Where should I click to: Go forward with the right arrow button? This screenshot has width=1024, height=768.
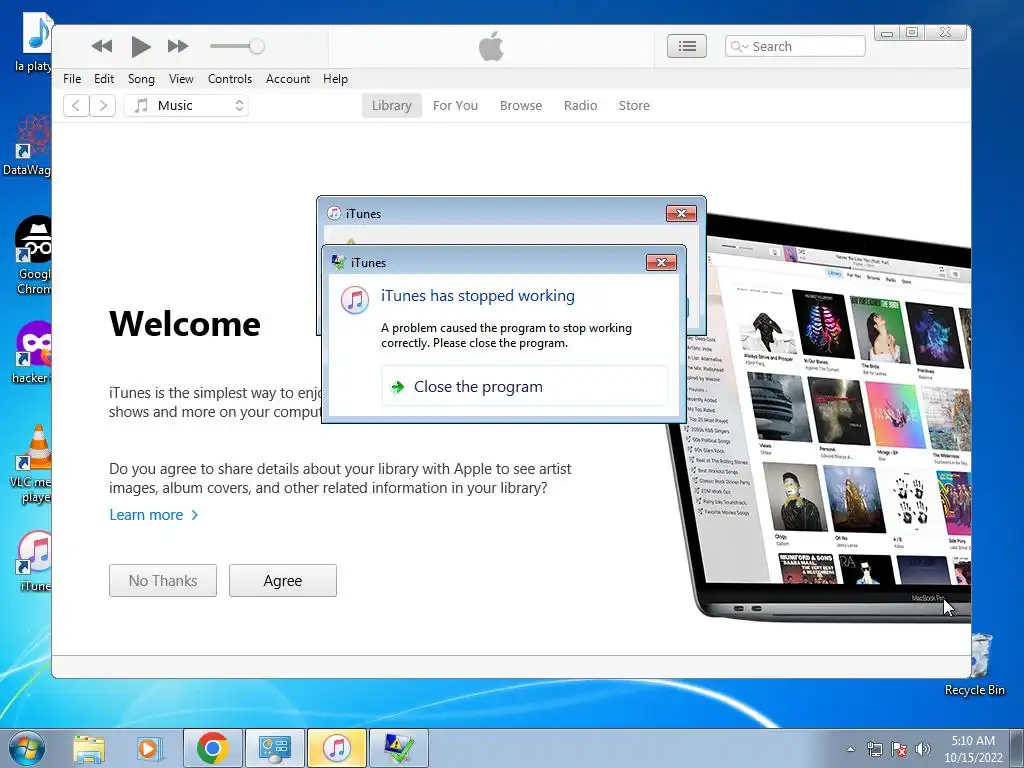[x=103, y=105]
